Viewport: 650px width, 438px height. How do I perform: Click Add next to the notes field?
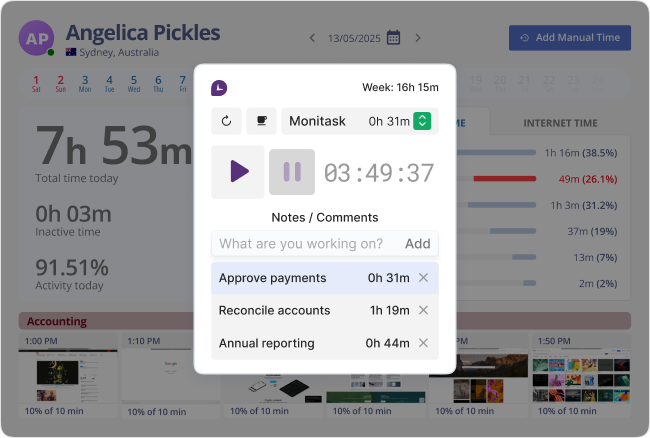[x=417, y=244]
